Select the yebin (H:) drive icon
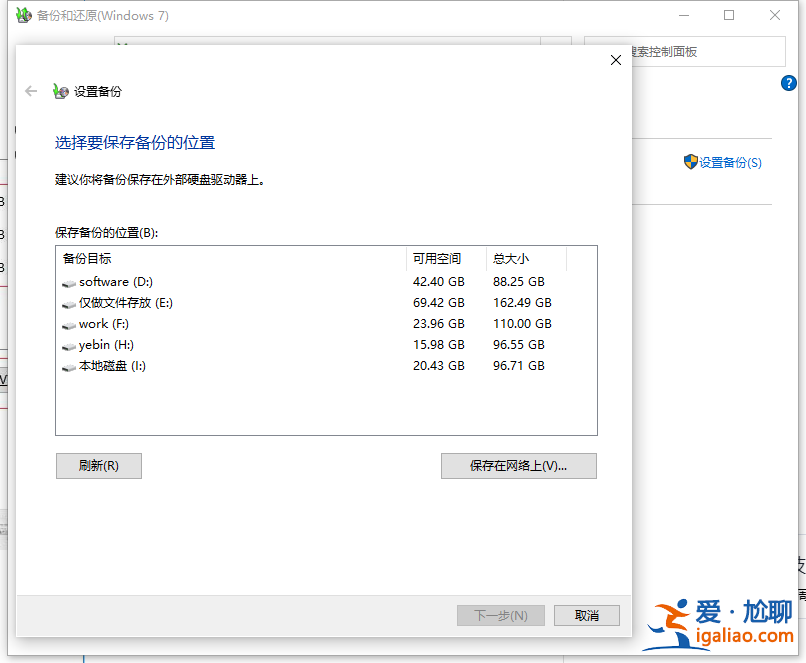This screenshot has height=663, width=806. (x=70, y=345)
